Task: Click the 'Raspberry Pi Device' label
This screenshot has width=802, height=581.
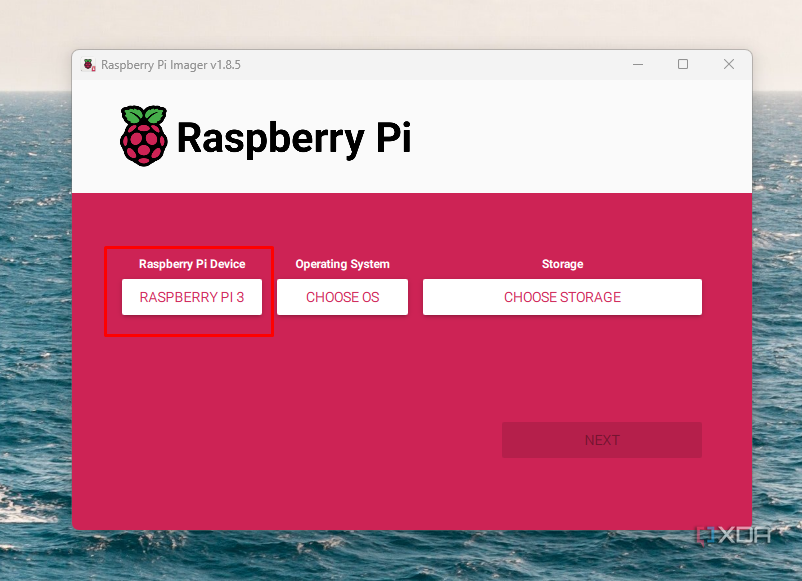Action: pyautogui.click(x=192, y=264)
